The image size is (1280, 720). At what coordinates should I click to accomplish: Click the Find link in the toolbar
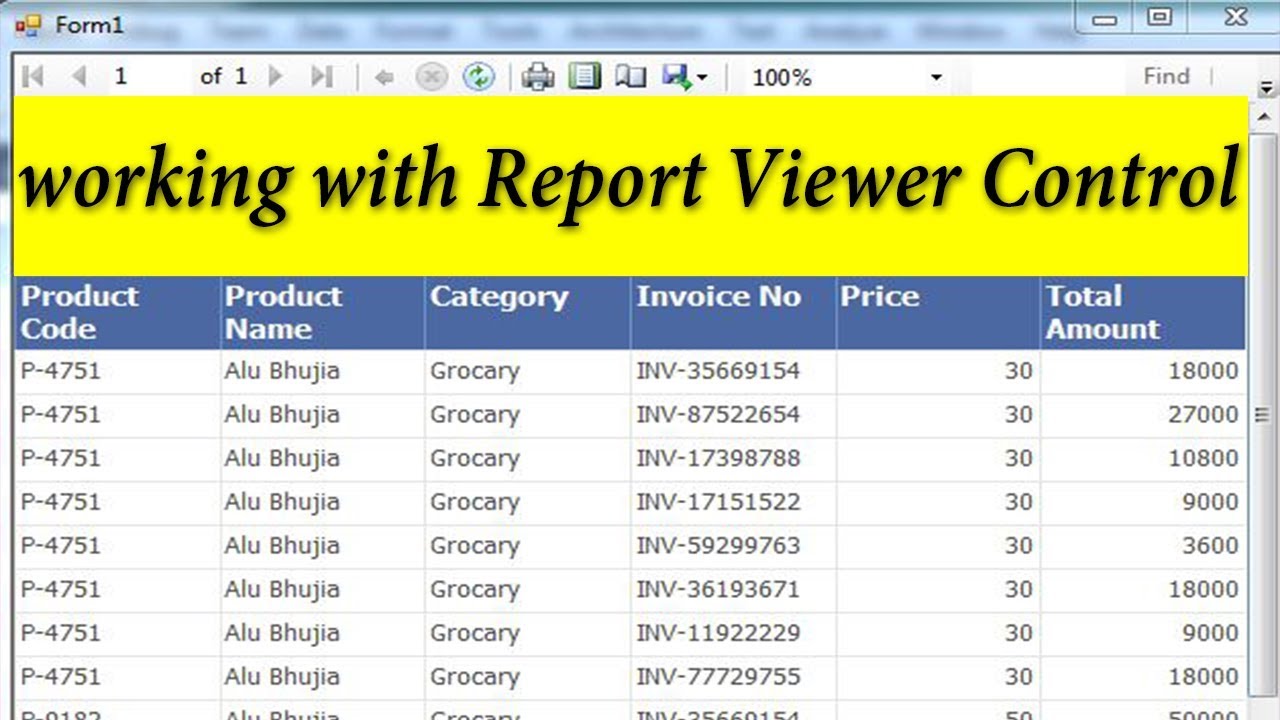click(1166, 76)
